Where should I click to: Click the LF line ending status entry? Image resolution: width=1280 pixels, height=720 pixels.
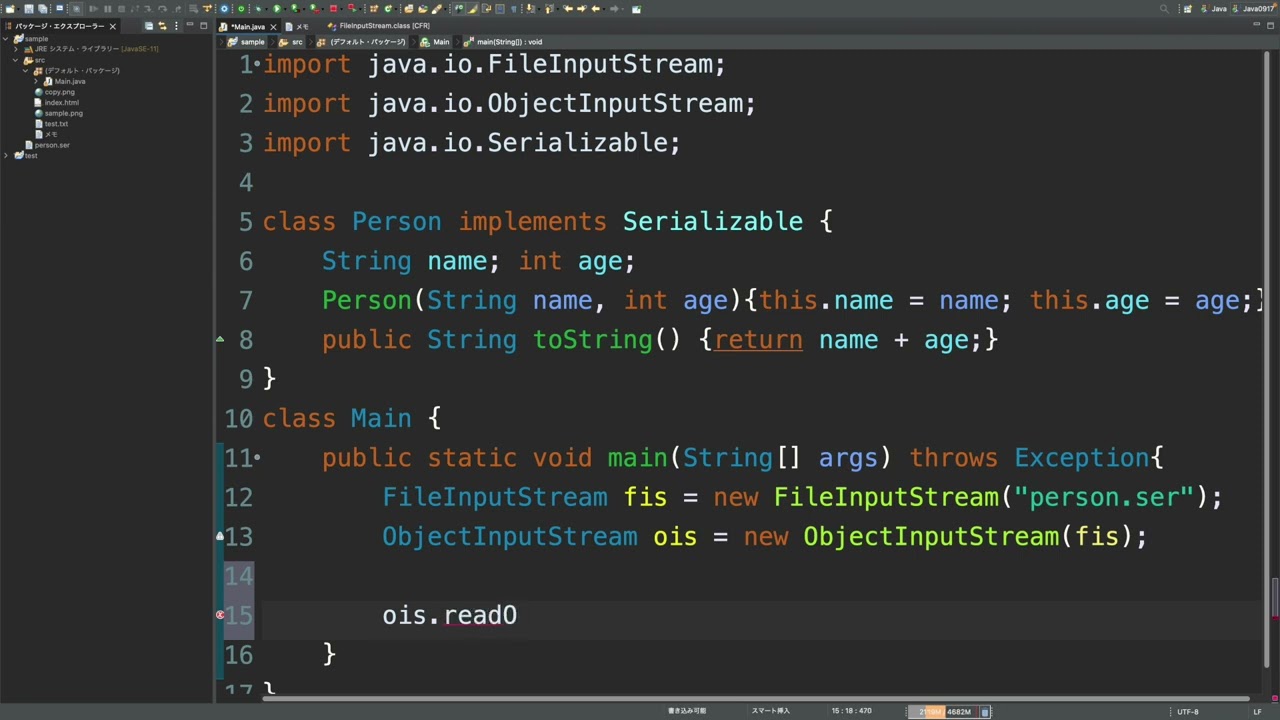pos(1257,711)
